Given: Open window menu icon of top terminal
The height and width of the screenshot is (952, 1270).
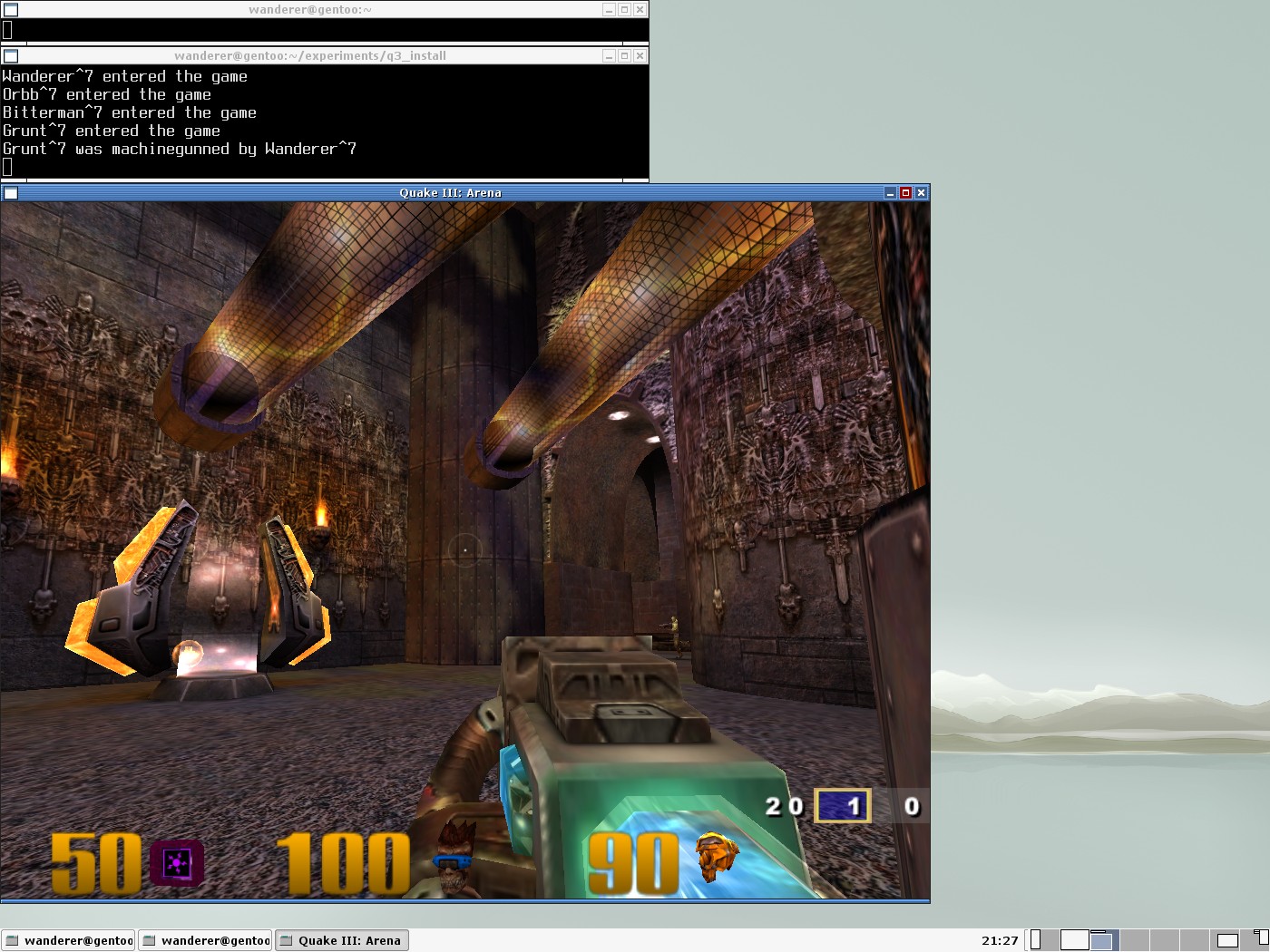Looking at the screenshot, I should (11, 10).
